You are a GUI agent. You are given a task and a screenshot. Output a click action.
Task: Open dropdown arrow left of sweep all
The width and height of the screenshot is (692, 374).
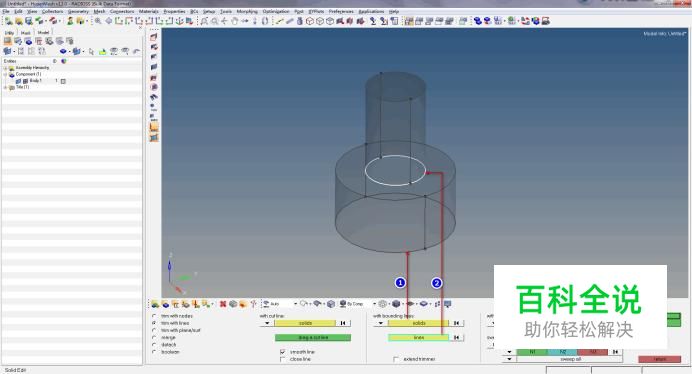(509, 359)
